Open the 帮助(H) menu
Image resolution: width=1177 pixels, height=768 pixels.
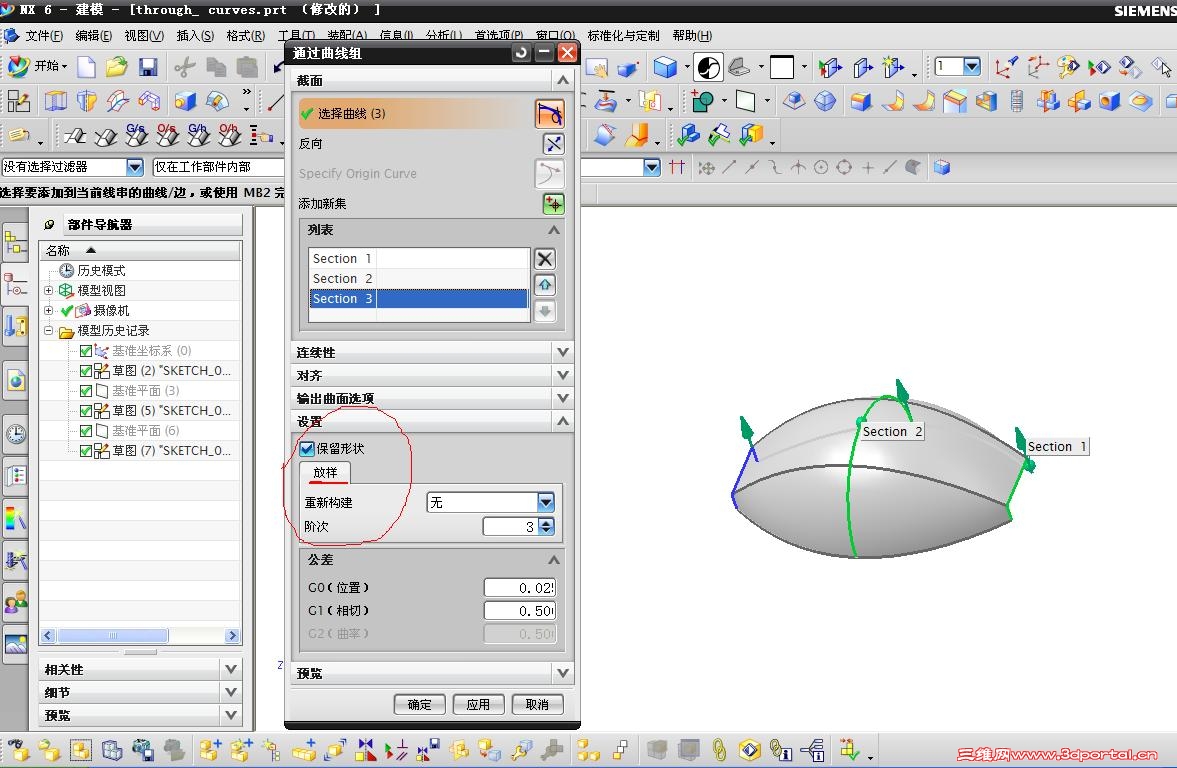click(692, 35)
